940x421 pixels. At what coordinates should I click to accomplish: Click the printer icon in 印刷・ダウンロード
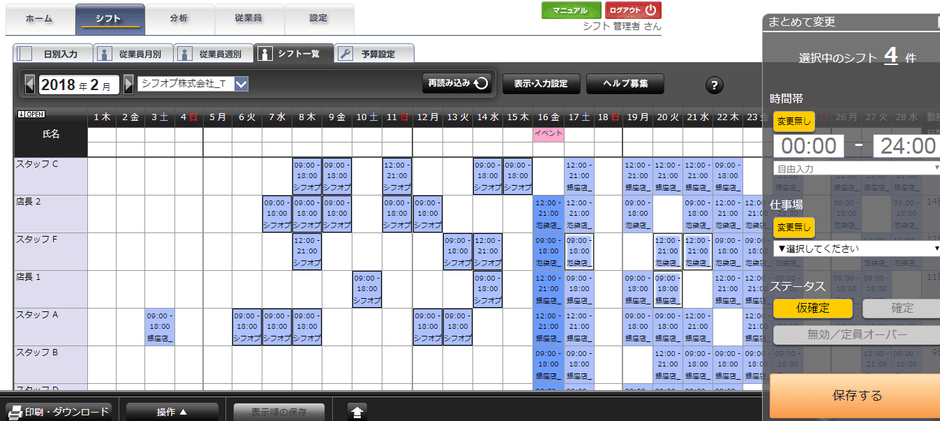tap(15, 412)
